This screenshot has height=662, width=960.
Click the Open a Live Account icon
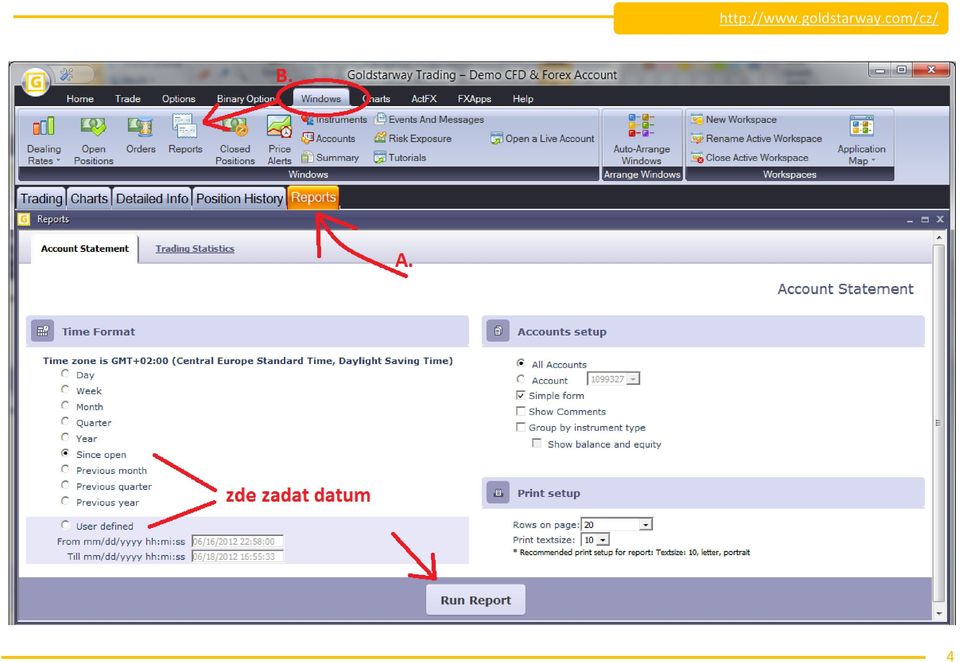497,138
